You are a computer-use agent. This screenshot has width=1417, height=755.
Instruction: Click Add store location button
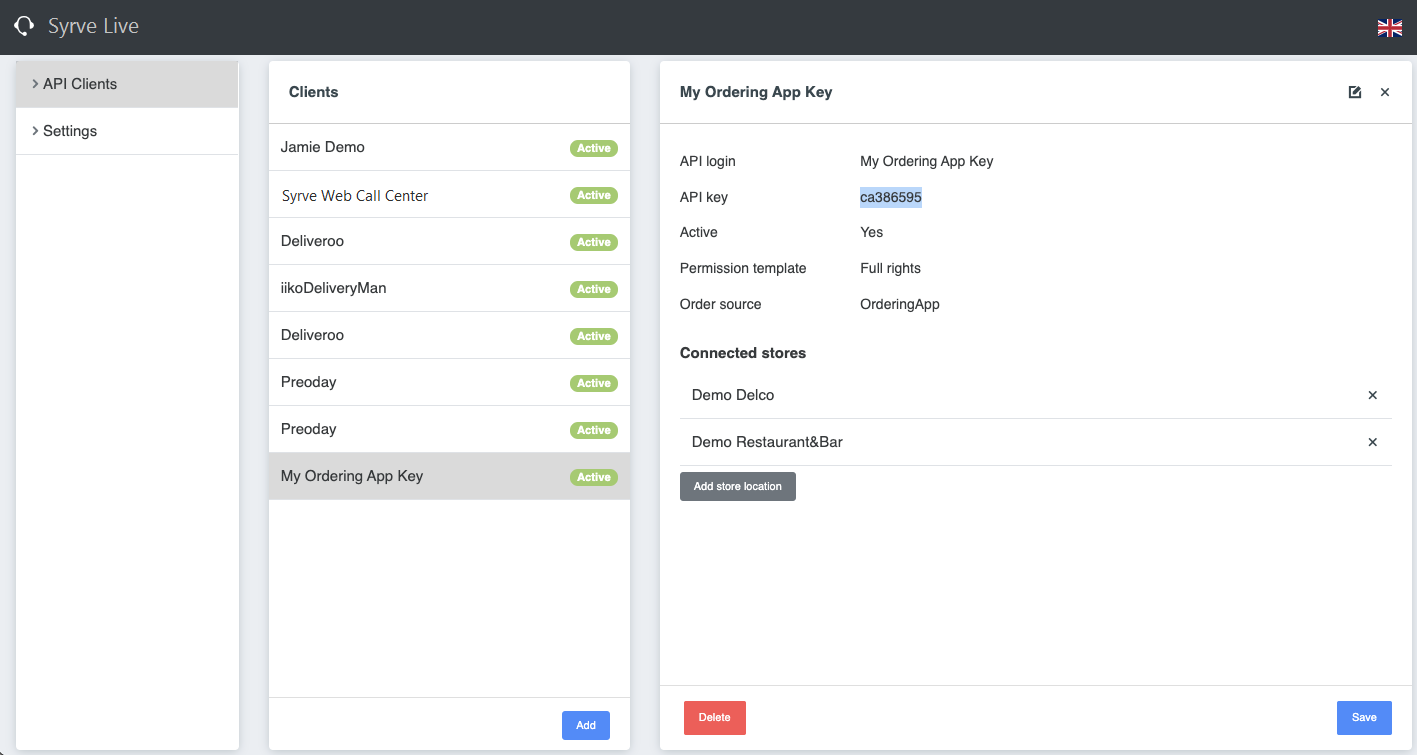click(737, 486)
